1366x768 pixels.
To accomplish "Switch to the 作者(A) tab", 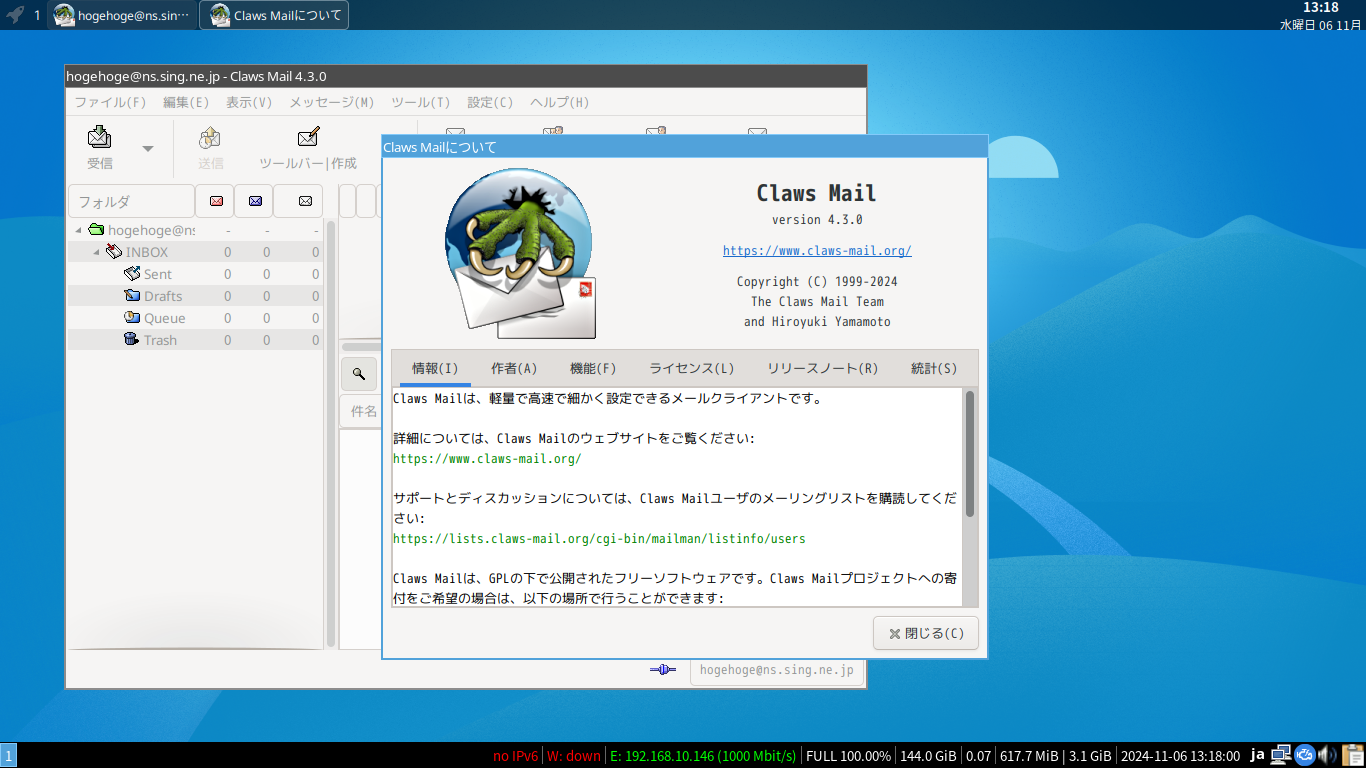I will pyautogui.click(x=514, y=368).
